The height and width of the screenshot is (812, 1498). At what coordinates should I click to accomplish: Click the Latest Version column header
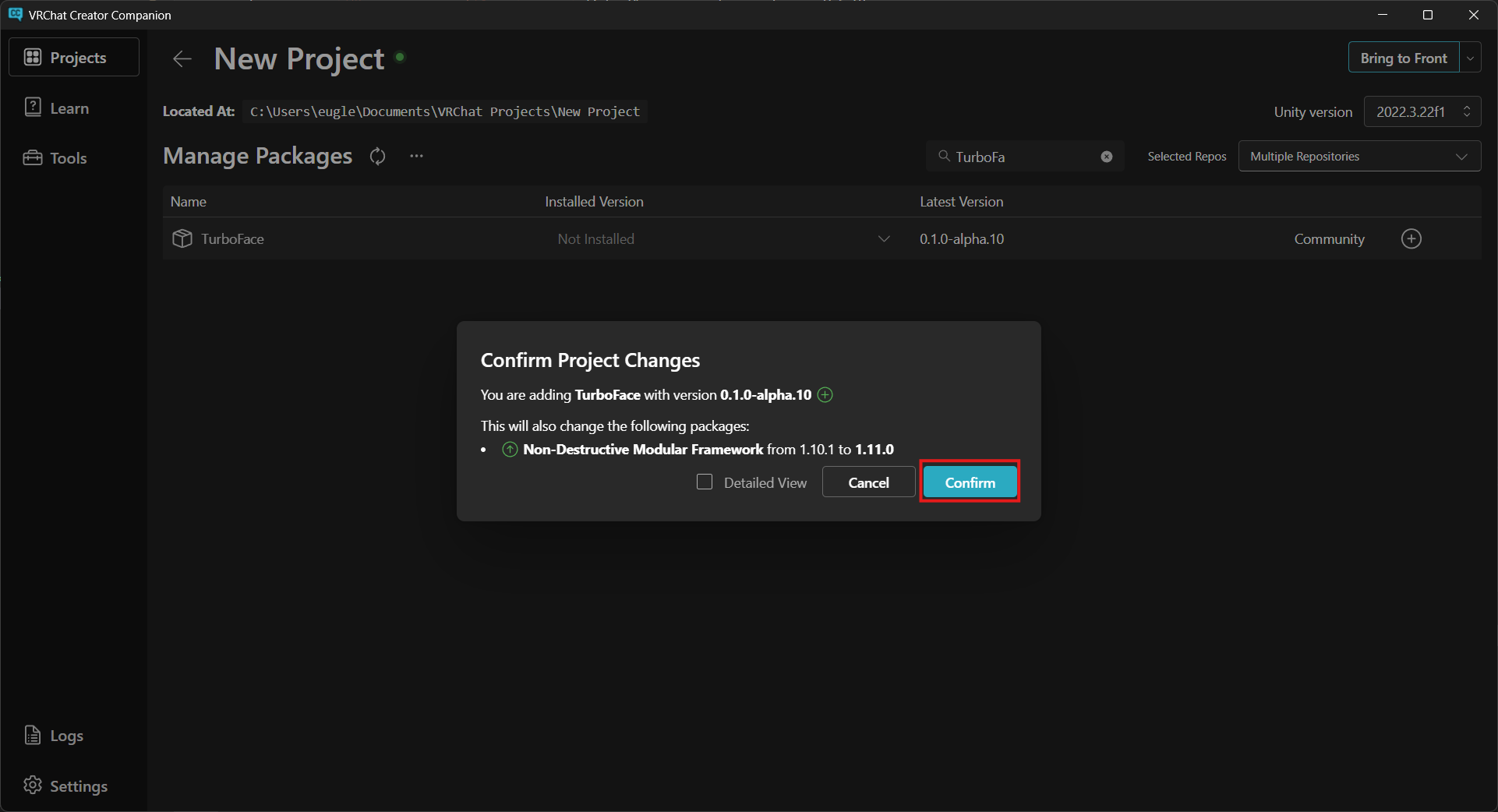[961, 202]
